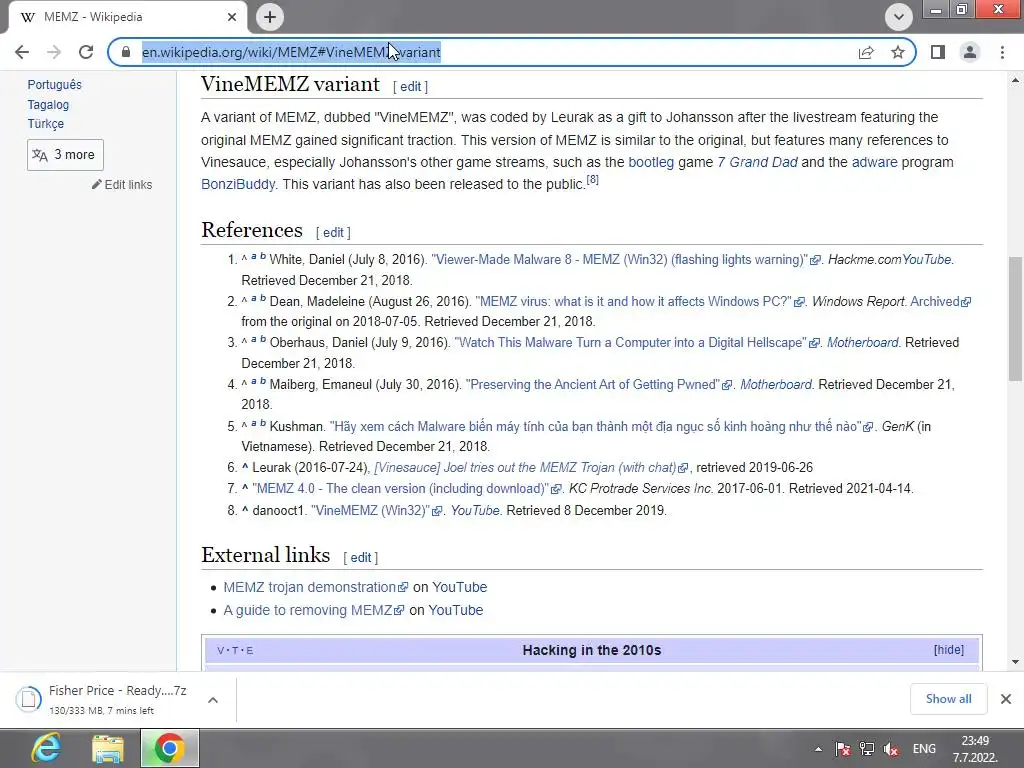This screenshot has width=1024, height=768.
Task: Jump to footnote 8 superscript
Action: [592, 180]
